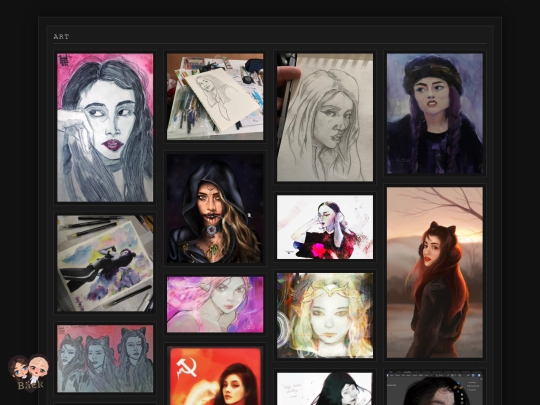Open the purple beret painting thumbnail
540x405 pixels.
pos(435,114)
